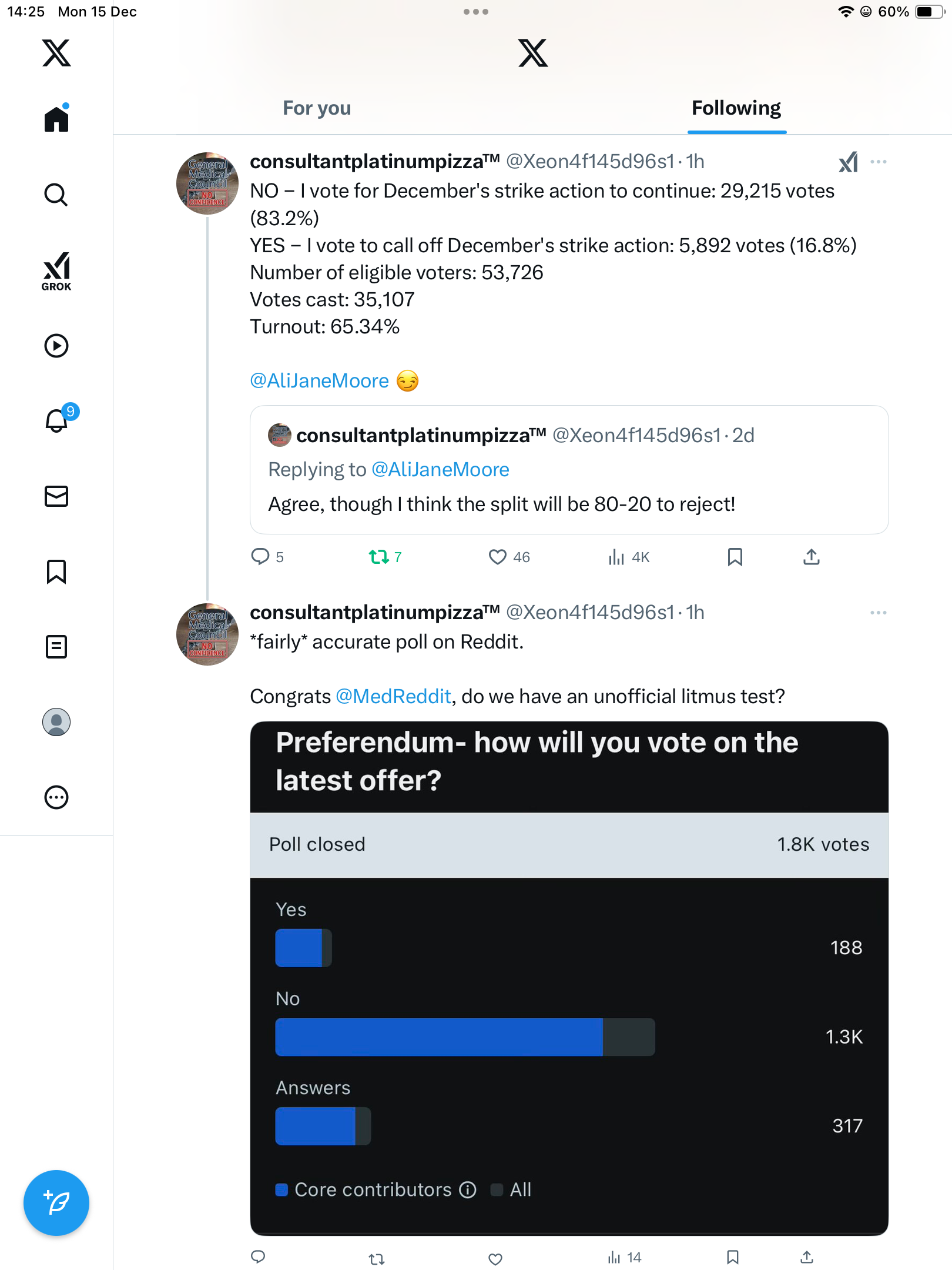The image size is (952, 1270).
Task: Open the Lists icon in sidebar
Action: click(x=56, y=647)
